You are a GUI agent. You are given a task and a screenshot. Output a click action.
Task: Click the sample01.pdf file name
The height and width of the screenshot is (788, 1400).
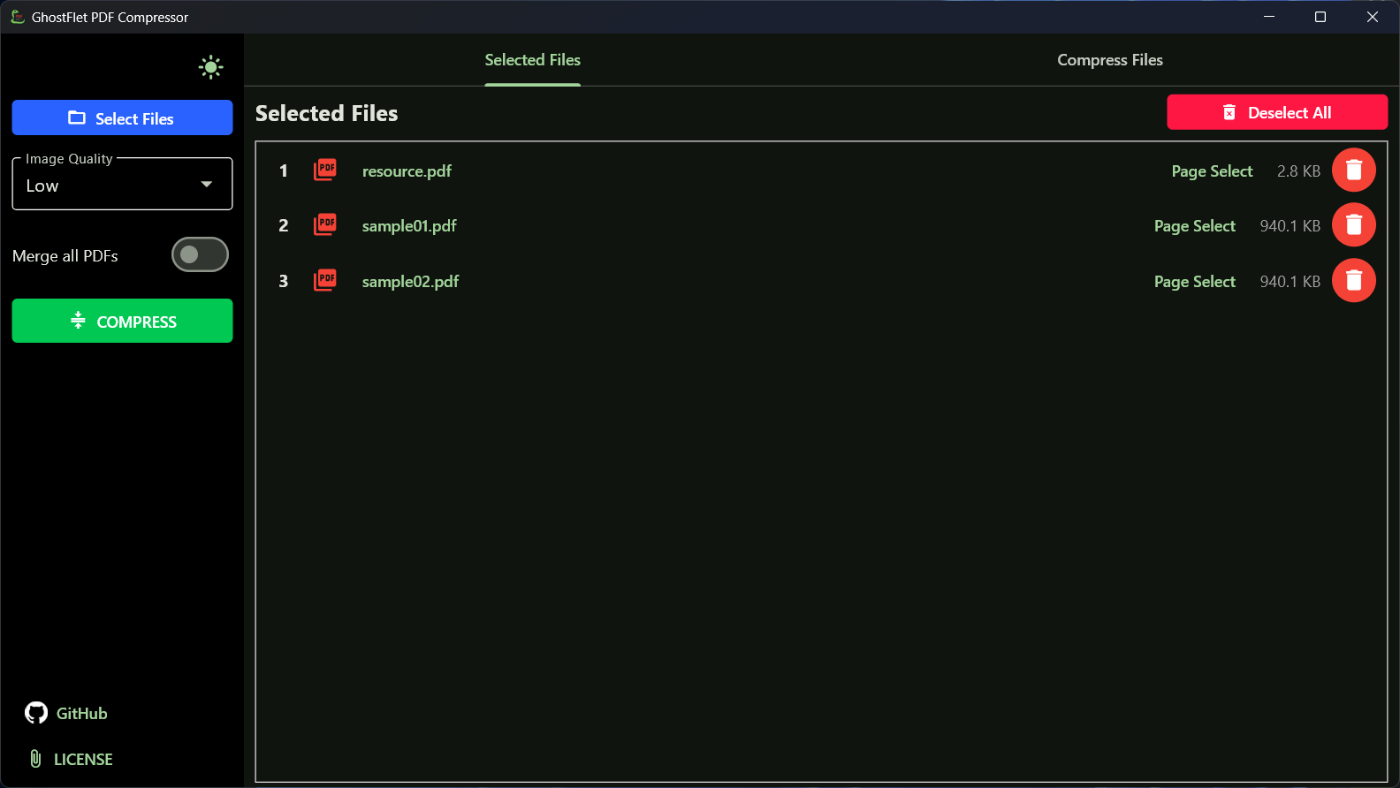coord(409,226)
